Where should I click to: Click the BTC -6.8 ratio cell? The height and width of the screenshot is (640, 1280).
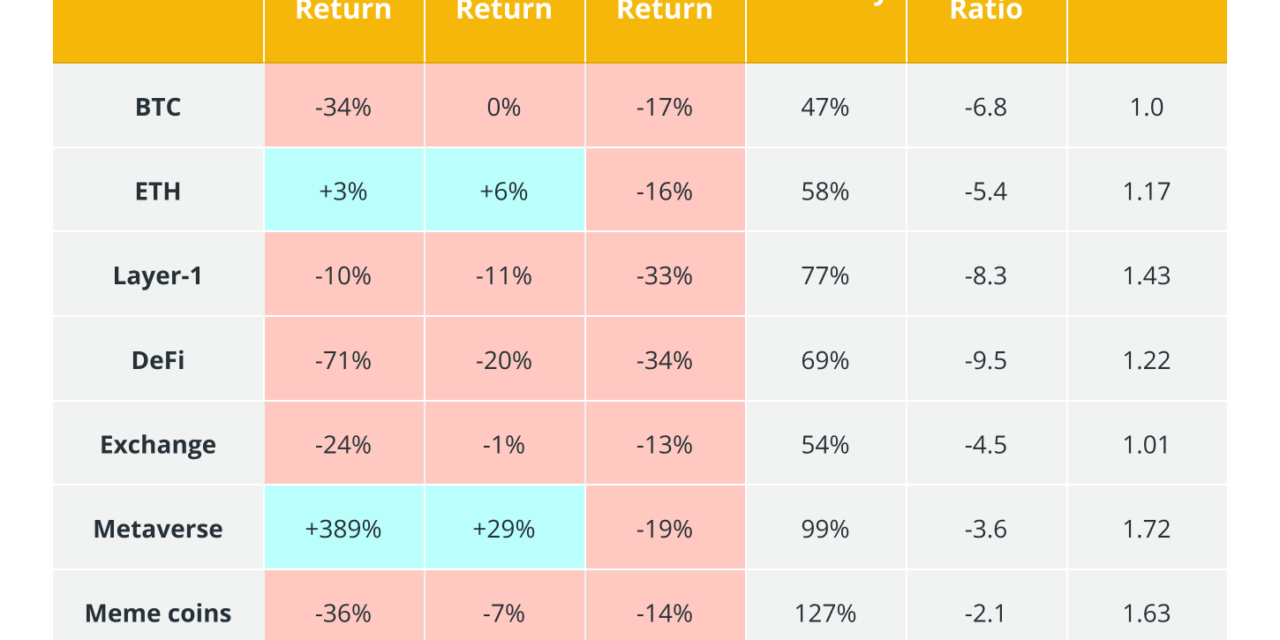pos(985,107)
